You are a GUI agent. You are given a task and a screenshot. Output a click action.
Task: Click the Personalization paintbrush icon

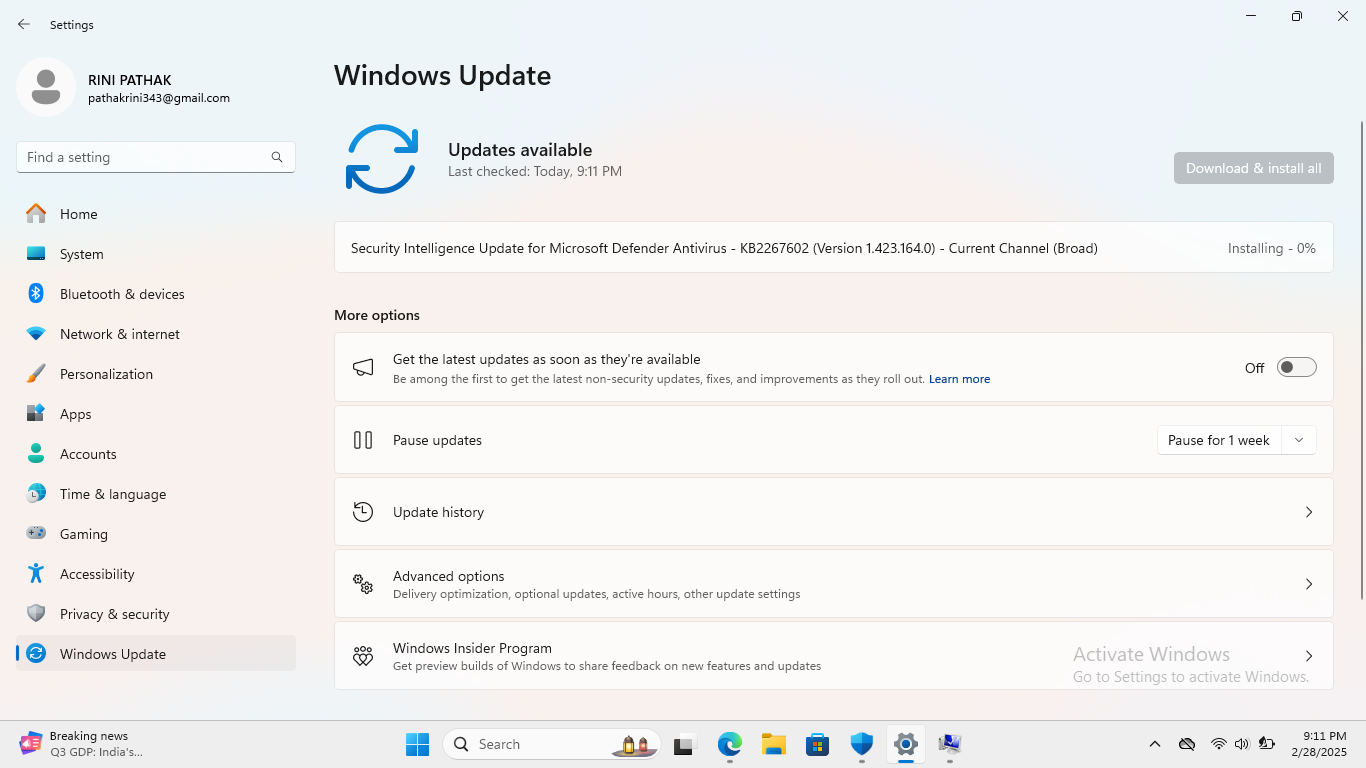[38, 374]
